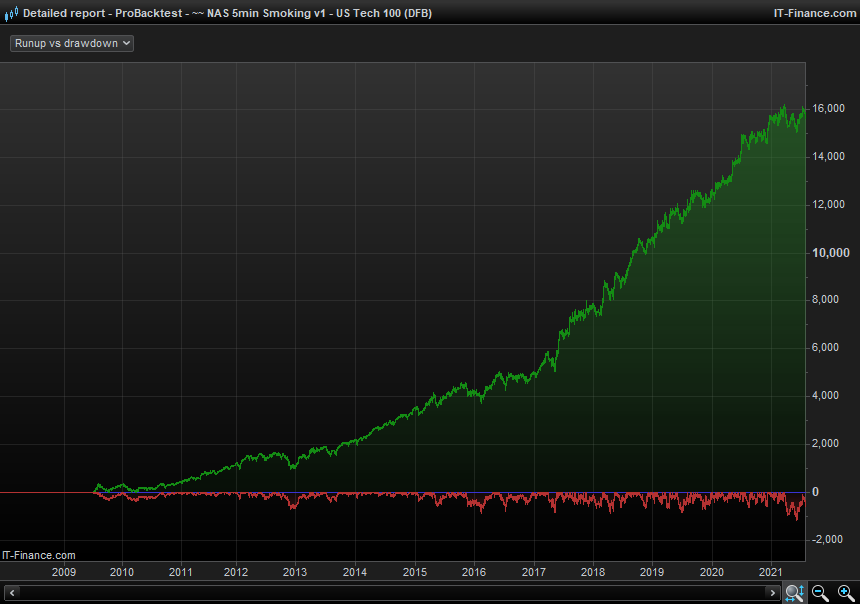The image size is (860, 604).
Task: Click the -2,000 value on the vertical axis
Action: pos(828,540)
